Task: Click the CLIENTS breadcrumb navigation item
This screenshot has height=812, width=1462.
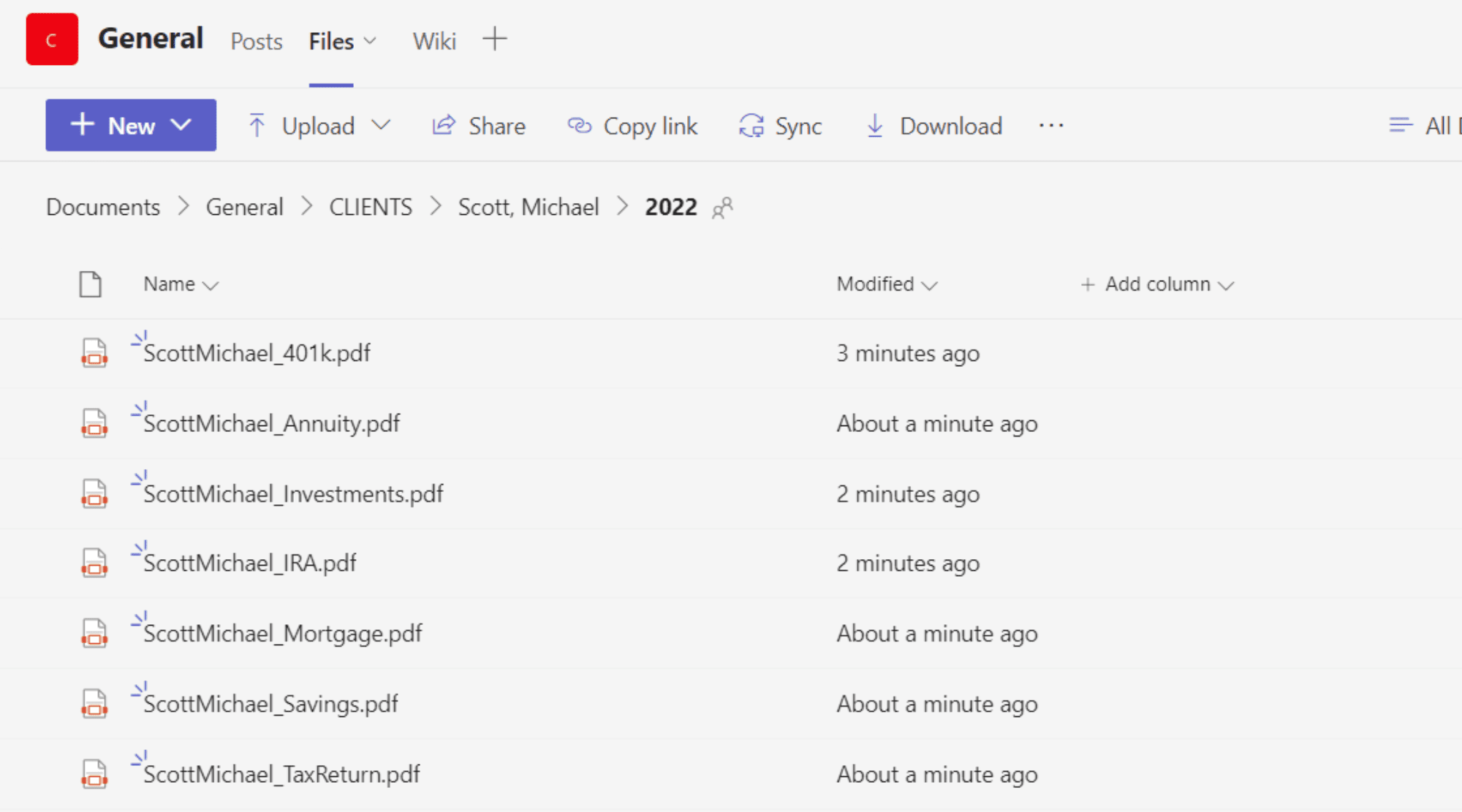Action: [373, 207]
